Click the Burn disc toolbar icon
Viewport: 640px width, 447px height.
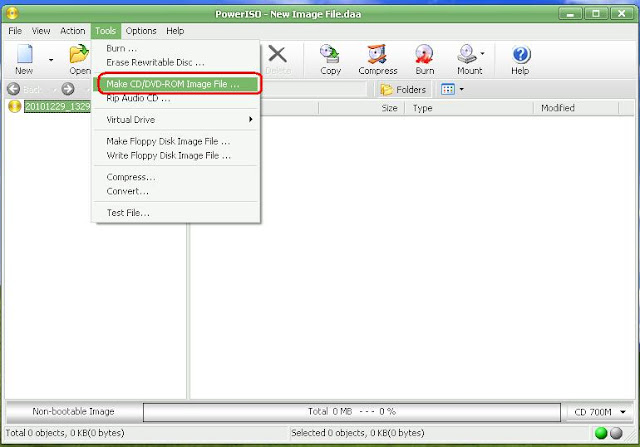pyautogui.click(x=424, y=54)
